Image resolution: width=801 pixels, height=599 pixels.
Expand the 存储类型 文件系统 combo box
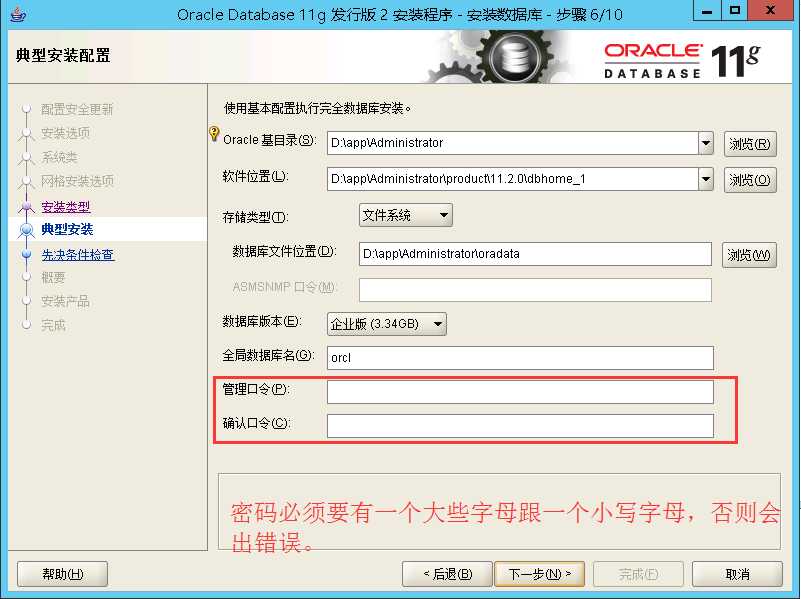[406, 215]
